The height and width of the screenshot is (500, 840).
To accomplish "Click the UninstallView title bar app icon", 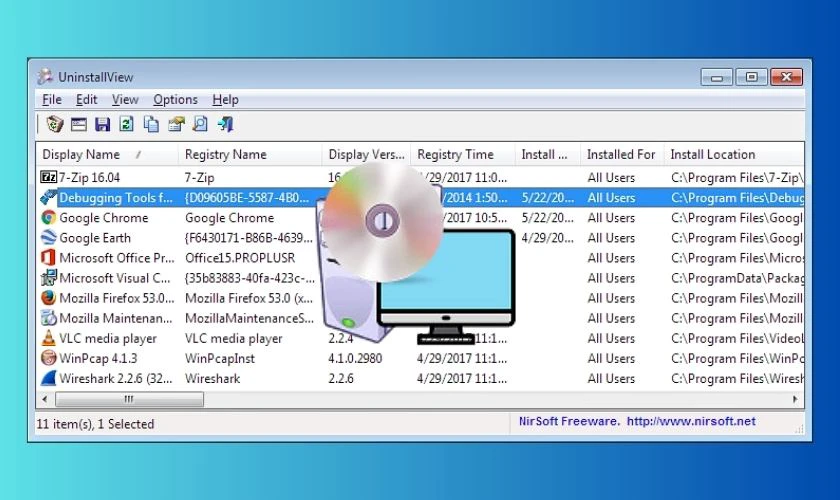I will (46, 77).
